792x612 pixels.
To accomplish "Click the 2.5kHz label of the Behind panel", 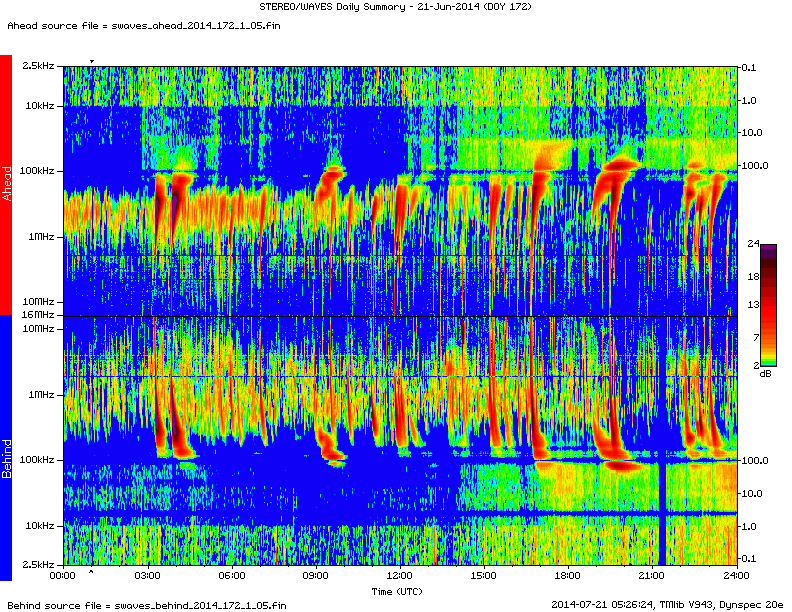I will (38, 565).
